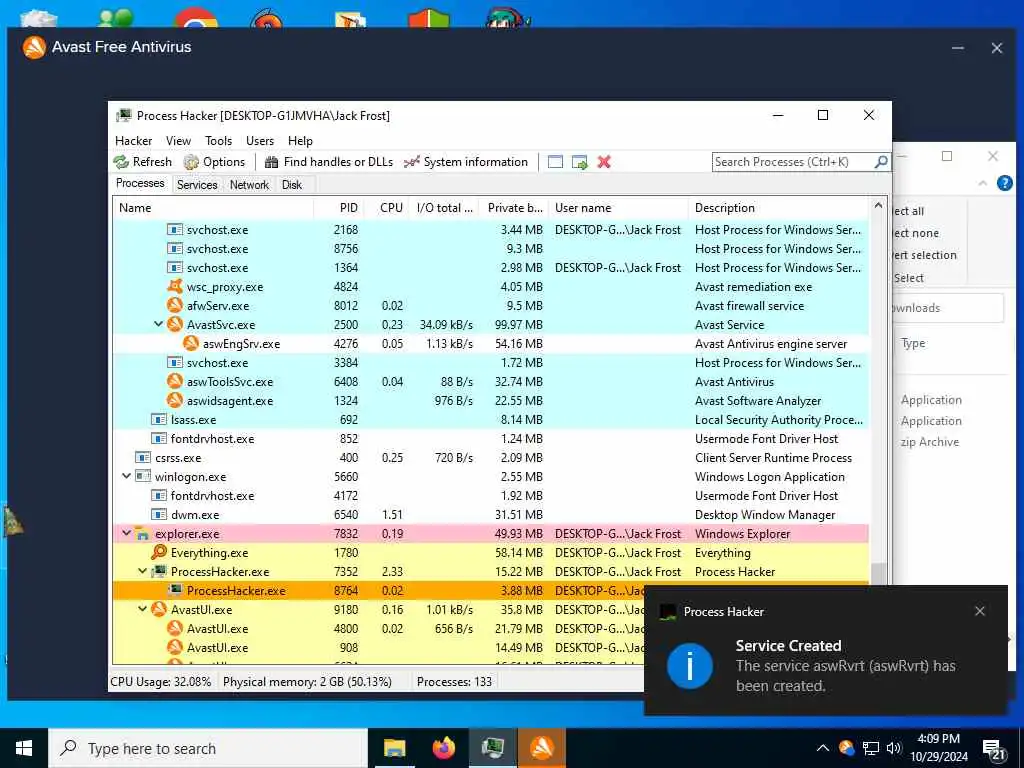Collapse the AvastSvc.exe tree node
Image resolution: width=1024 pixels, height=768 pixels.
[x=158, y=324]
